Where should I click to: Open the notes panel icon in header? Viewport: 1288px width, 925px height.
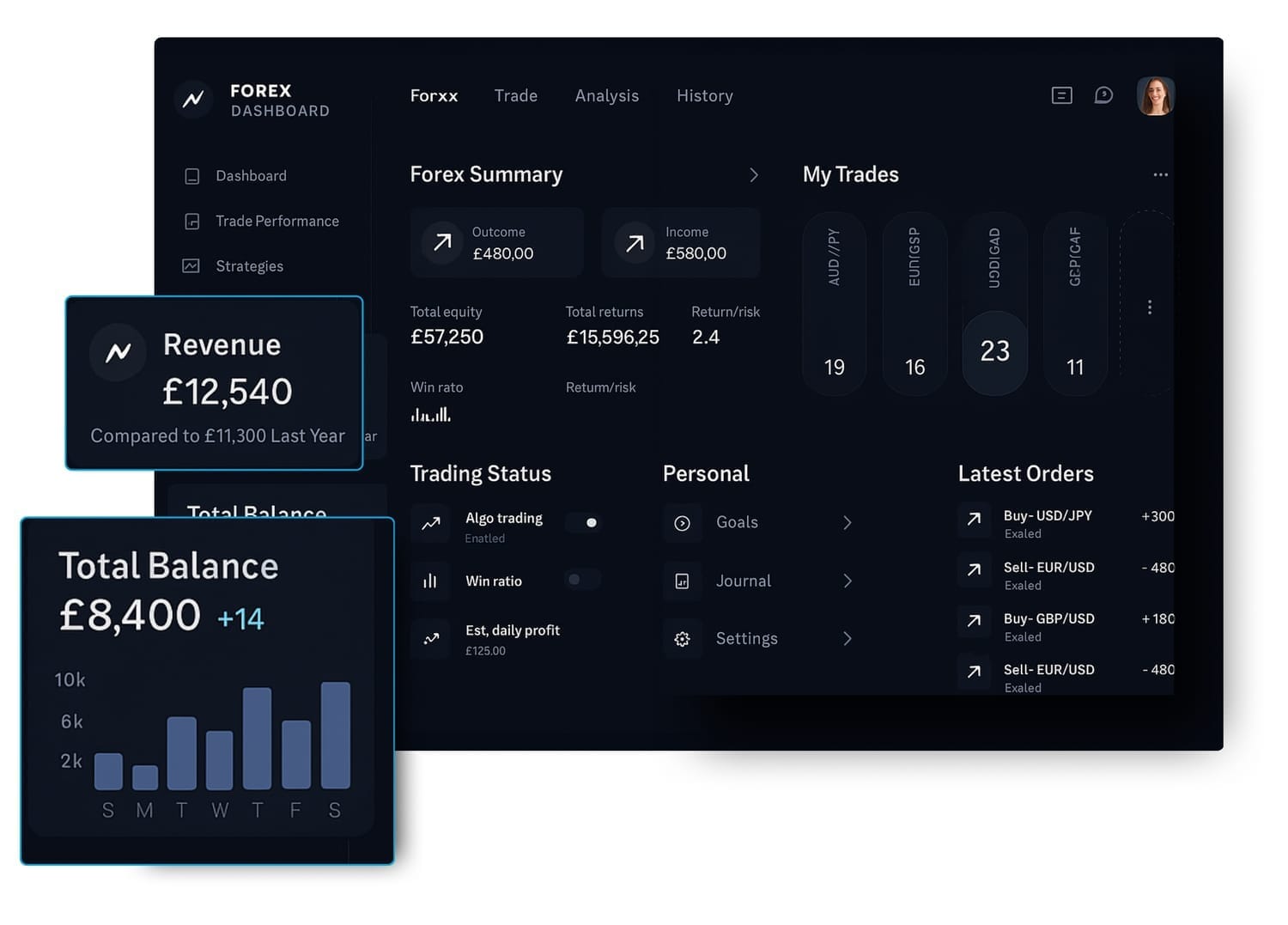(x=1061, y=95)
